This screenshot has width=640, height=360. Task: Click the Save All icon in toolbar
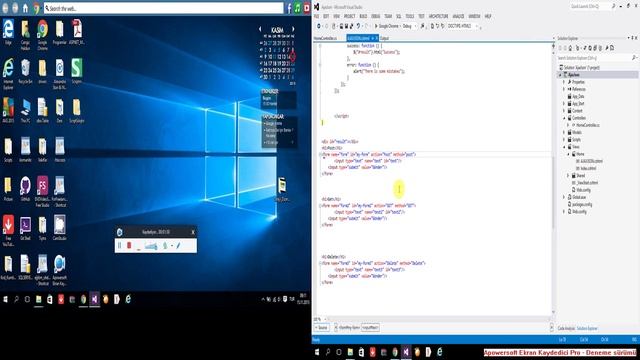[351, 26]
